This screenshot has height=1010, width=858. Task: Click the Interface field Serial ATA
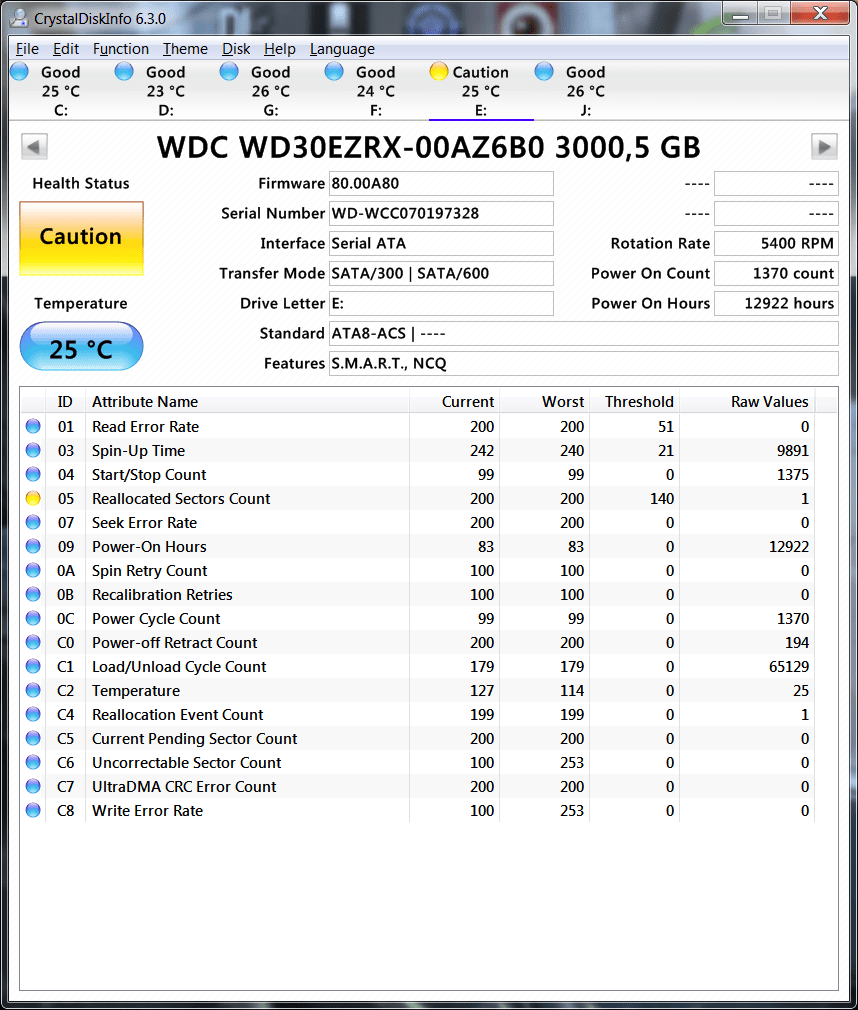(441, 243)
